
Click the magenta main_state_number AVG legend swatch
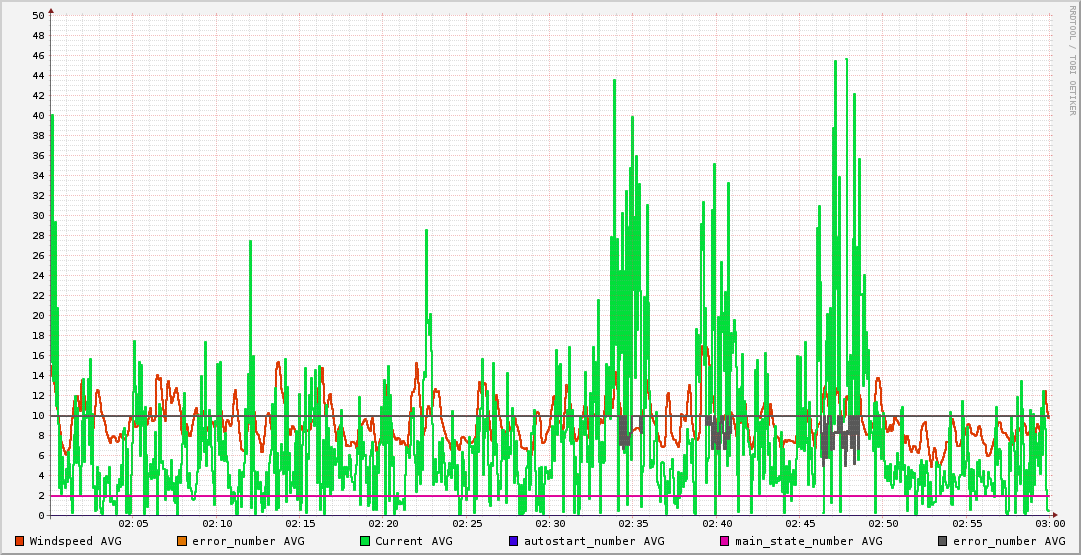tap(725, 541)
